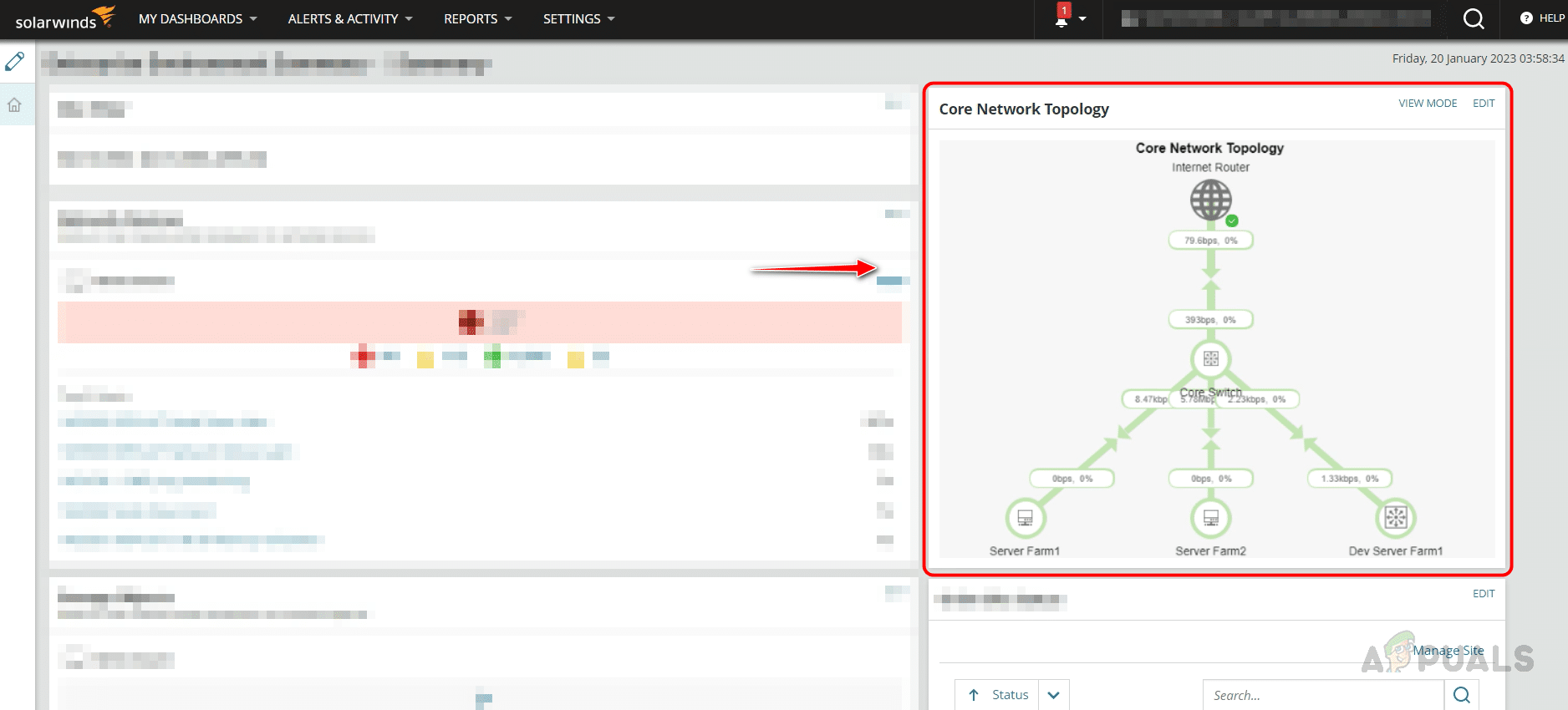This screenshot has height=710, width=1568.
Task: Click the Internet Router label
Action: [1210, 168]
